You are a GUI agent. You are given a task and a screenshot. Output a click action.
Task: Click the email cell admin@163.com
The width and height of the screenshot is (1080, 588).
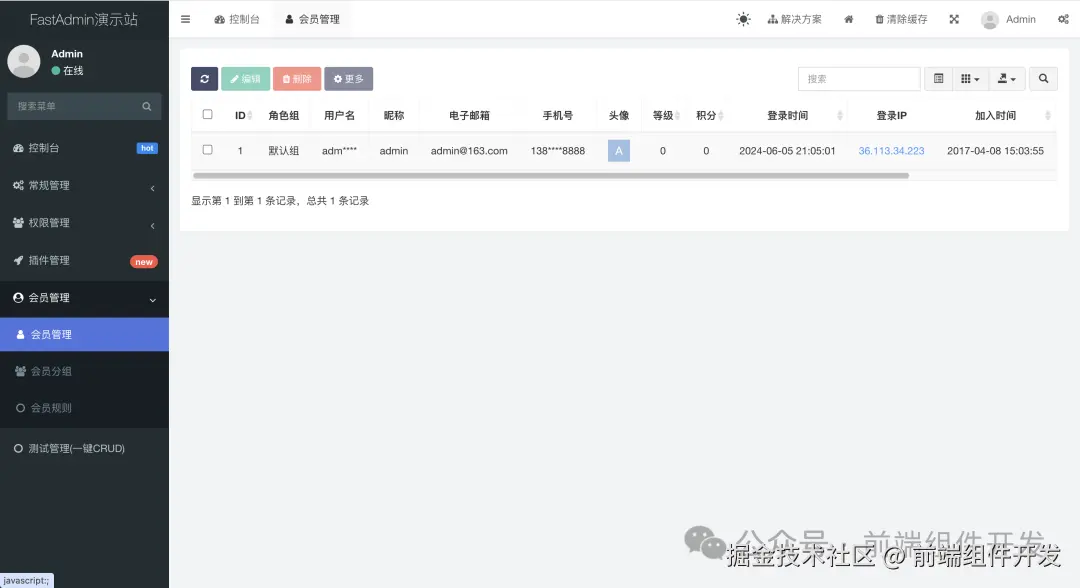[469, 151]
